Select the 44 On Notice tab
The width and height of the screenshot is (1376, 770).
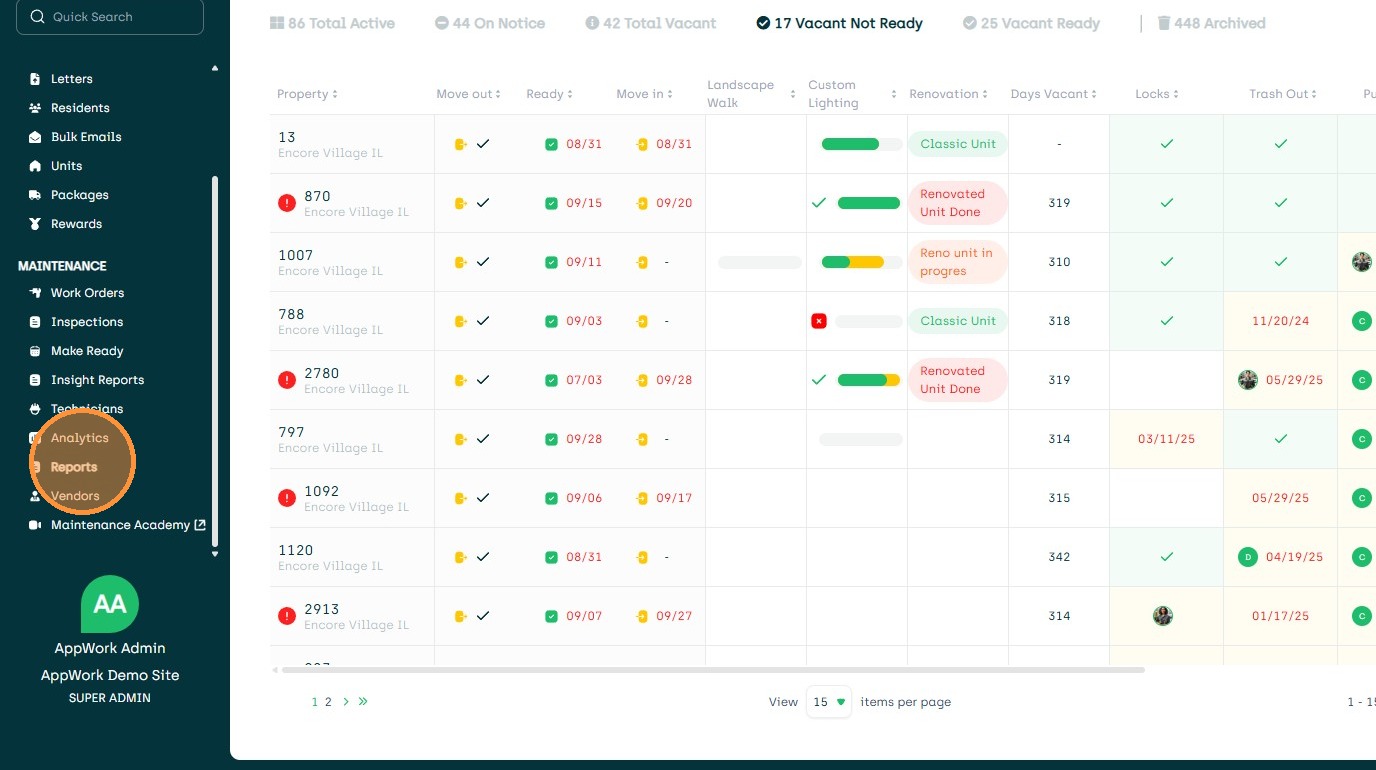490,23
